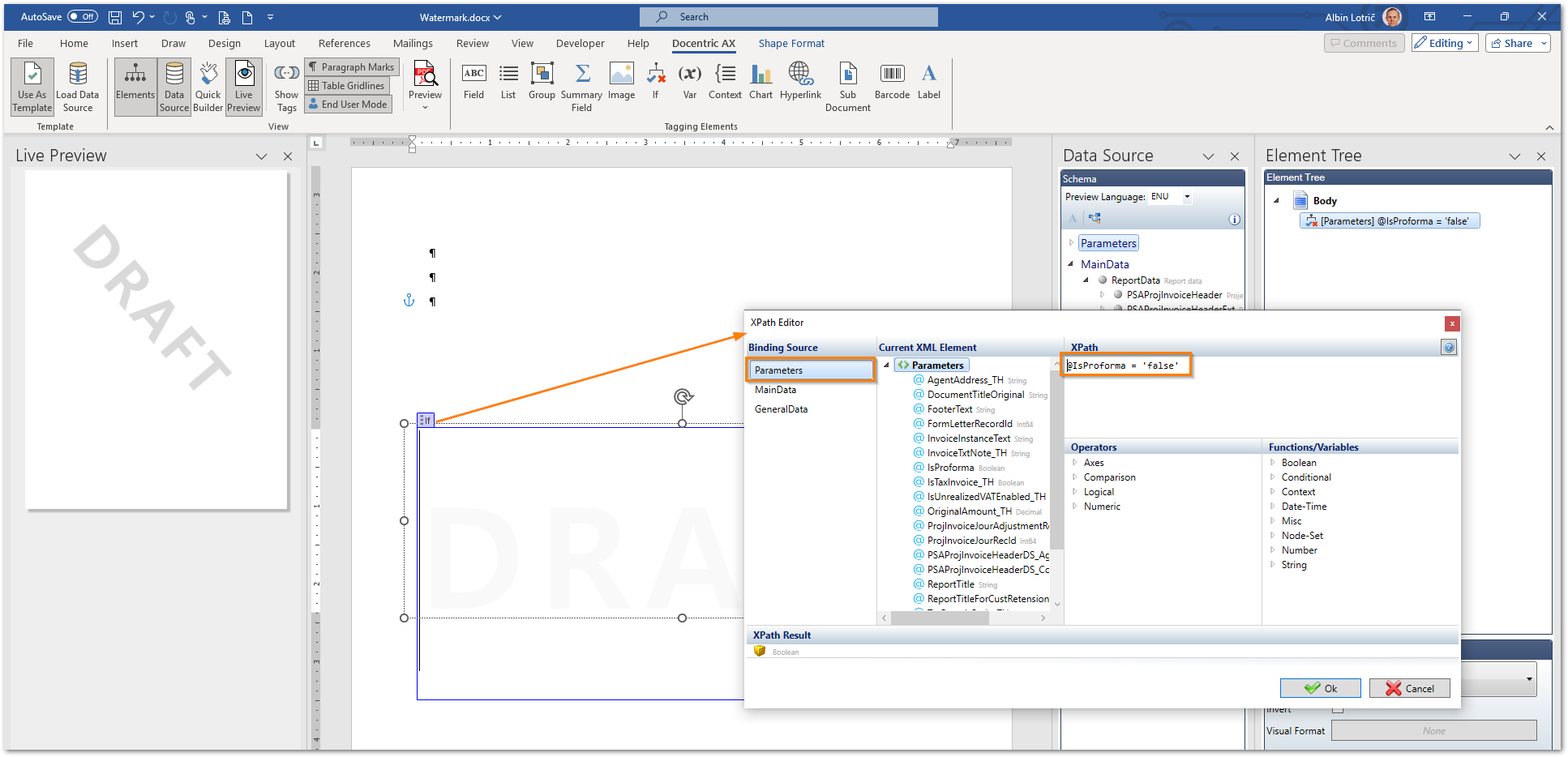Image resolution: width=1568 pixels, height=757 pixels.
Task: Expand the Comparison operators group
Action: pyautogui.click(x=1075, y=477)
